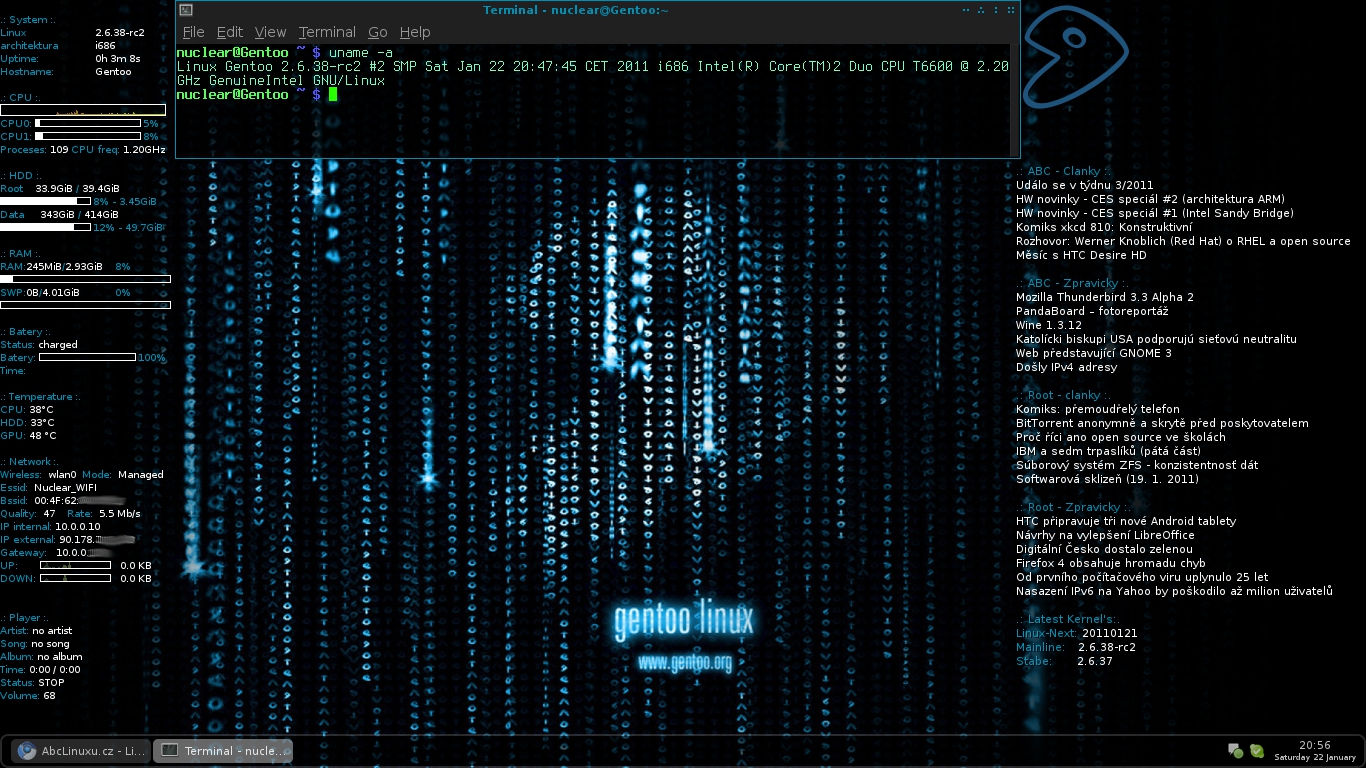The image size is (1366, 768).
Task: Click the green cursor at the terminal prompt
Action: [333, 94]
